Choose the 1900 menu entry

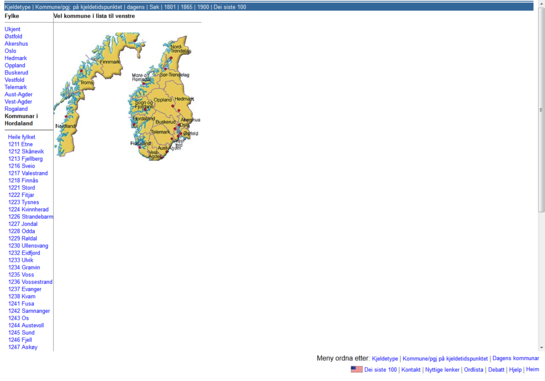(203, 7)
